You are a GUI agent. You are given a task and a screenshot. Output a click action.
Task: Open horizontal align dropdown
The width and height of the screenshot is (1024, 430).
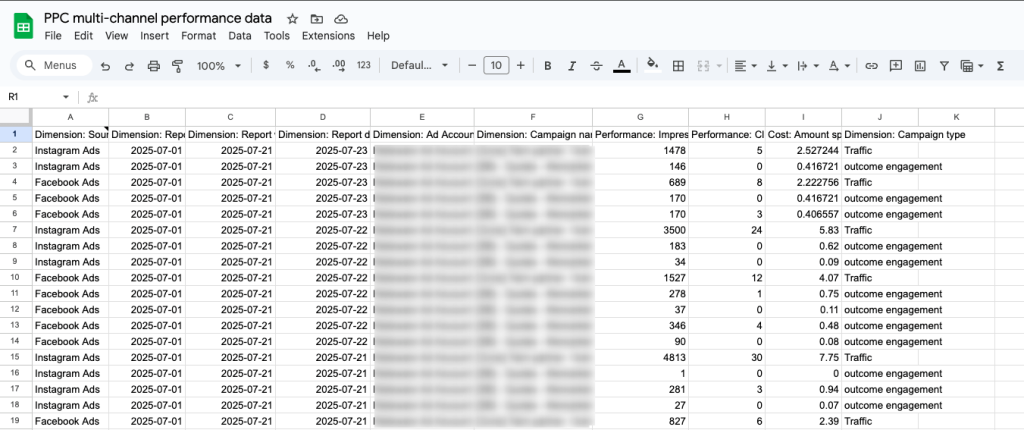pos(745,65)
